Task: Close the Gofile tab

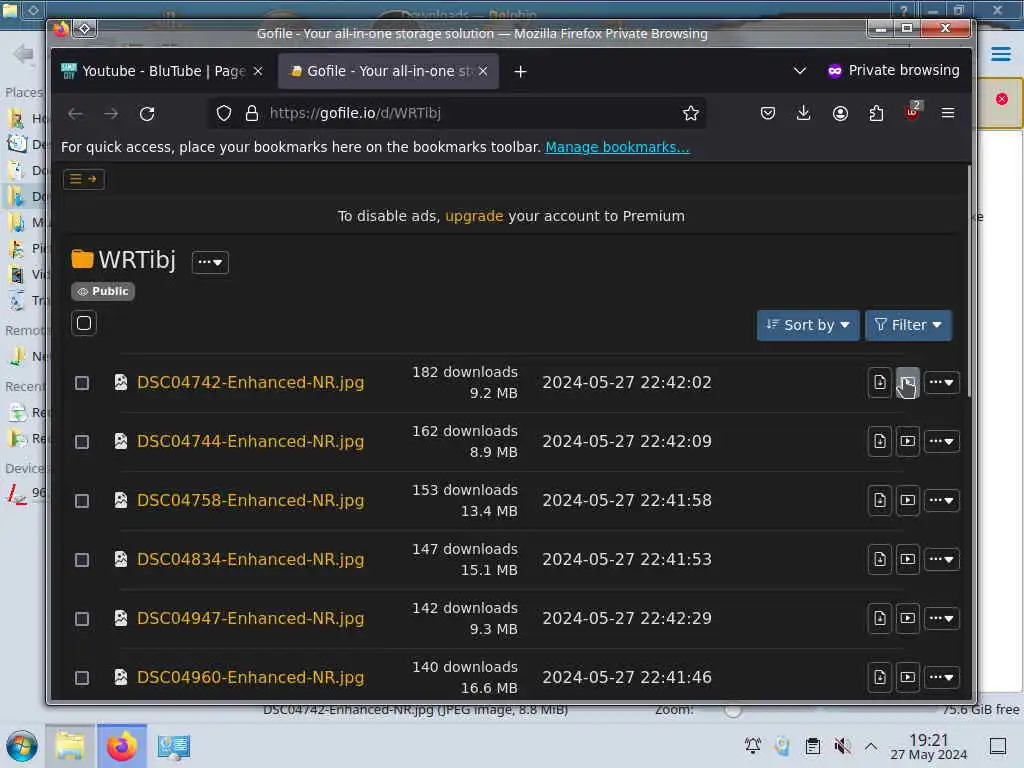Action: coord(483,71)
